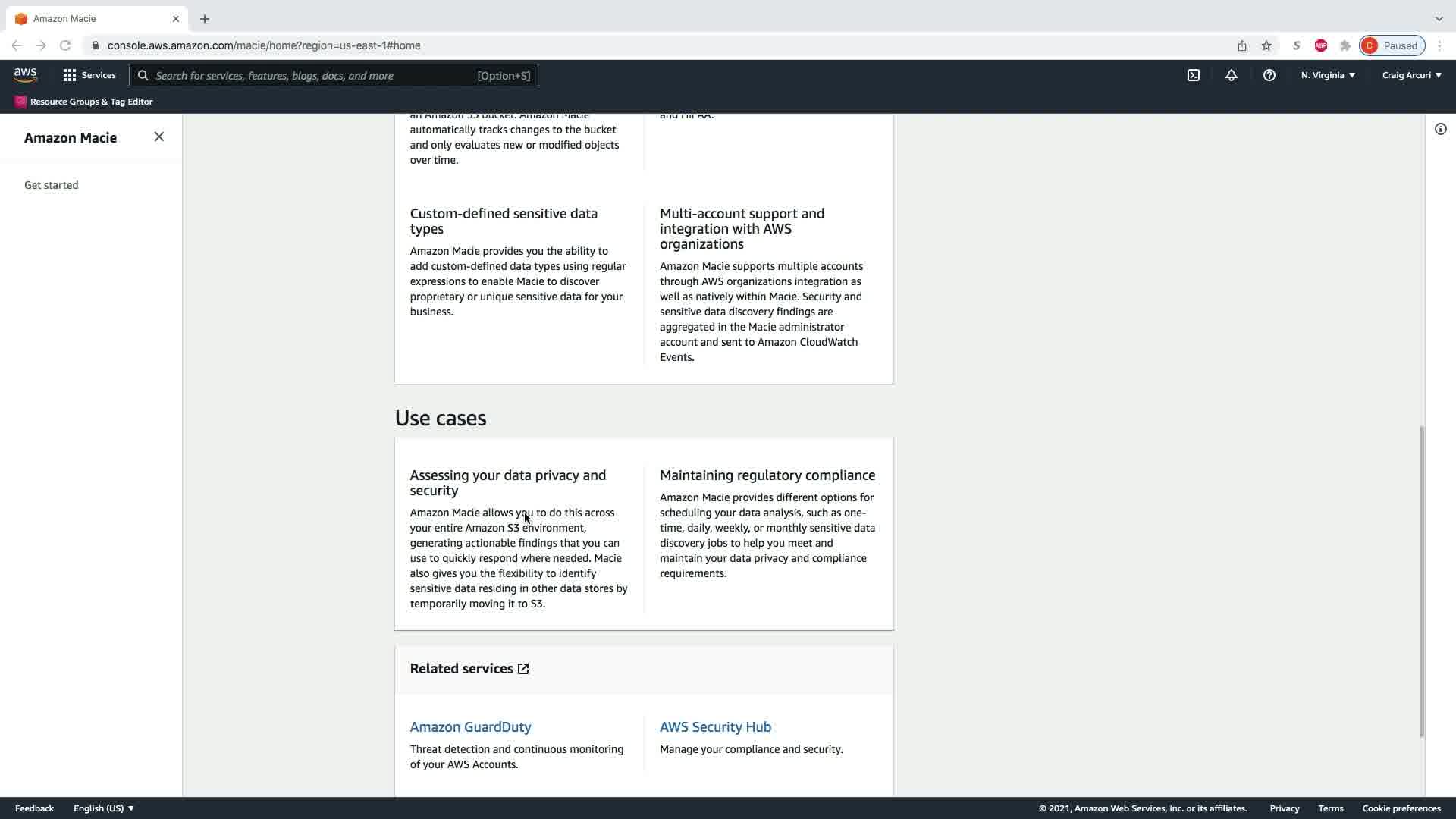The width and height of the screenshot is (1456, 819).
Task: Reload the page using refresh icon
Action: pyautogui.click(x=65, y=45)
